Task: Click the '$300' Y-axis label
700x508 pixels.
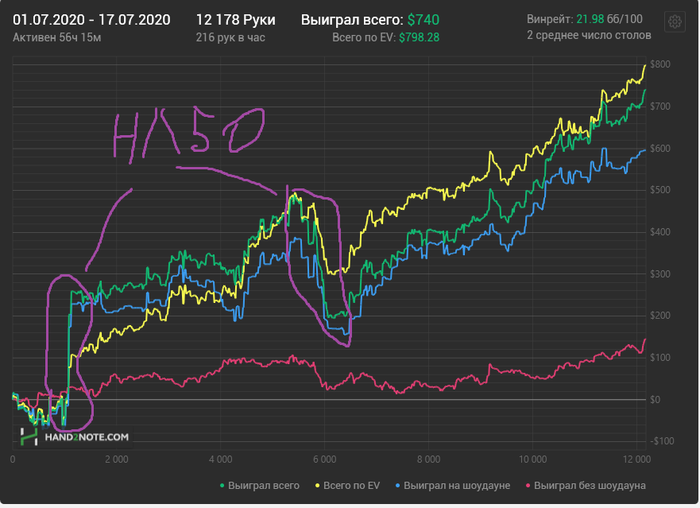Action: [x=660, y=274]
